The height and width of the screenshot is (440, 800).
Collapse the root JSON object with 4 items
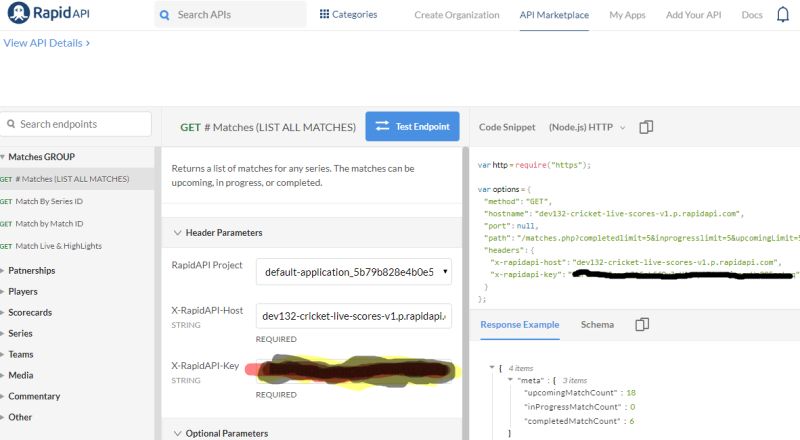(x=492, y=368)
